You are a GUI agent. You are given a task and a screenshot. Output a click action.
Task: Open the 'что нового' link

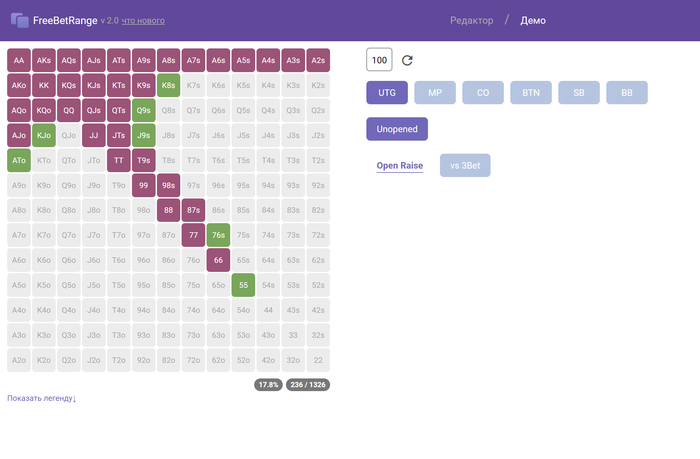[x=144, y=21]
